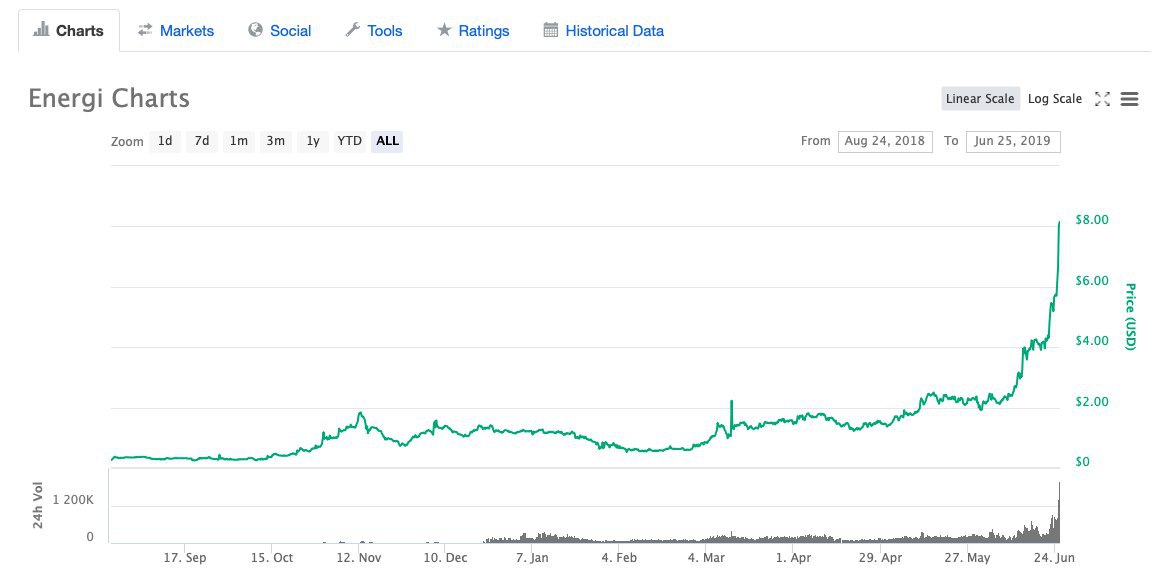The height and width of the screenshot is (572, 1154).
Task: Click the calendar icon beside Historical Data
Action: 551,29
